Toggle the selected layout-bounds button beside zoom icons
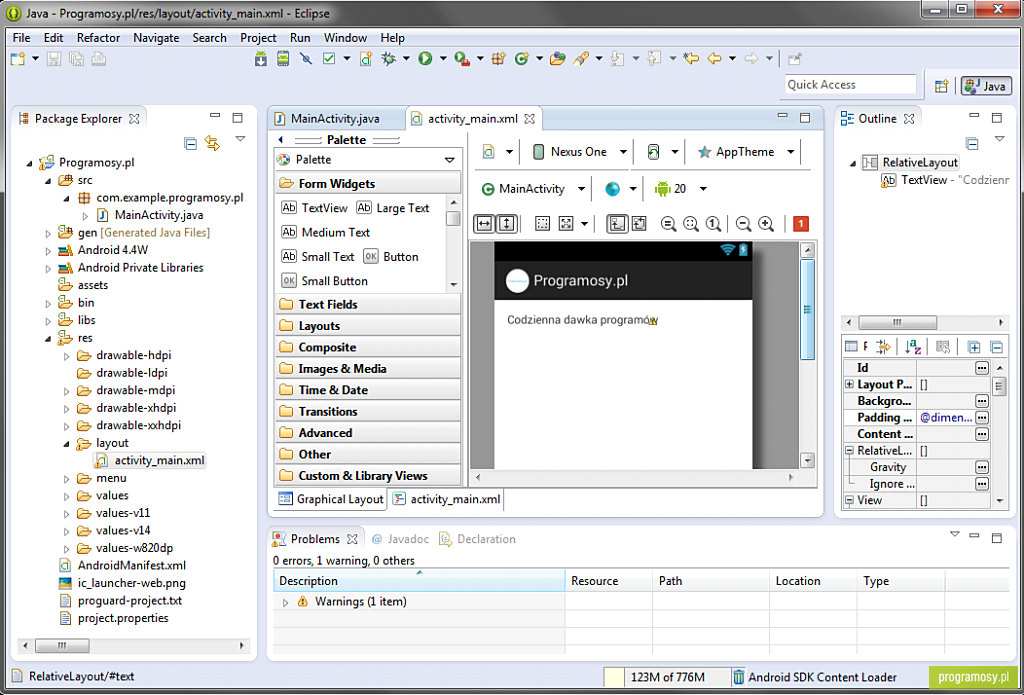 point(616,224)
